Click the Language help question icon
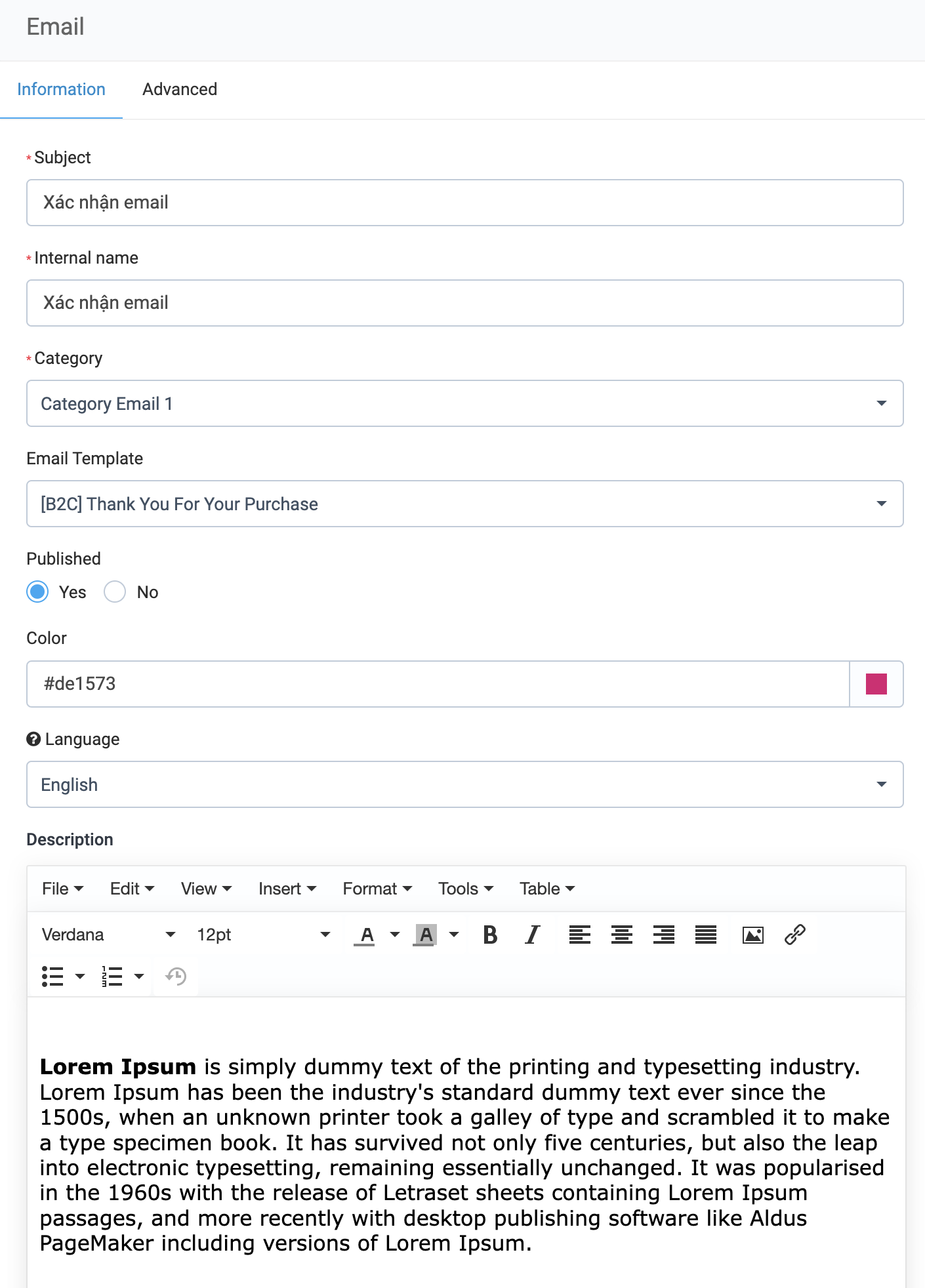This screenshot has width=925, height=1288. (x=33, y=739)
